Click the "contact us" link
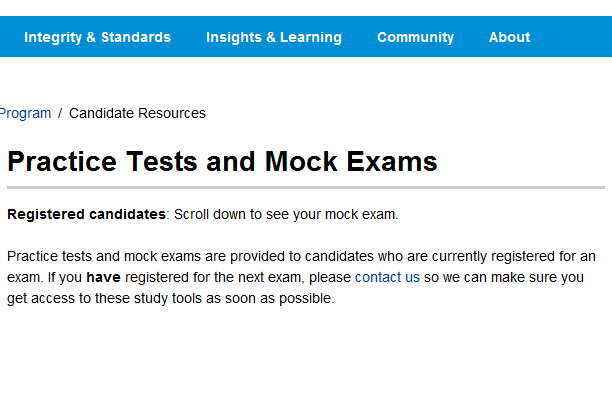The height and width of the screenshot is (403, 612). [387, 277]
